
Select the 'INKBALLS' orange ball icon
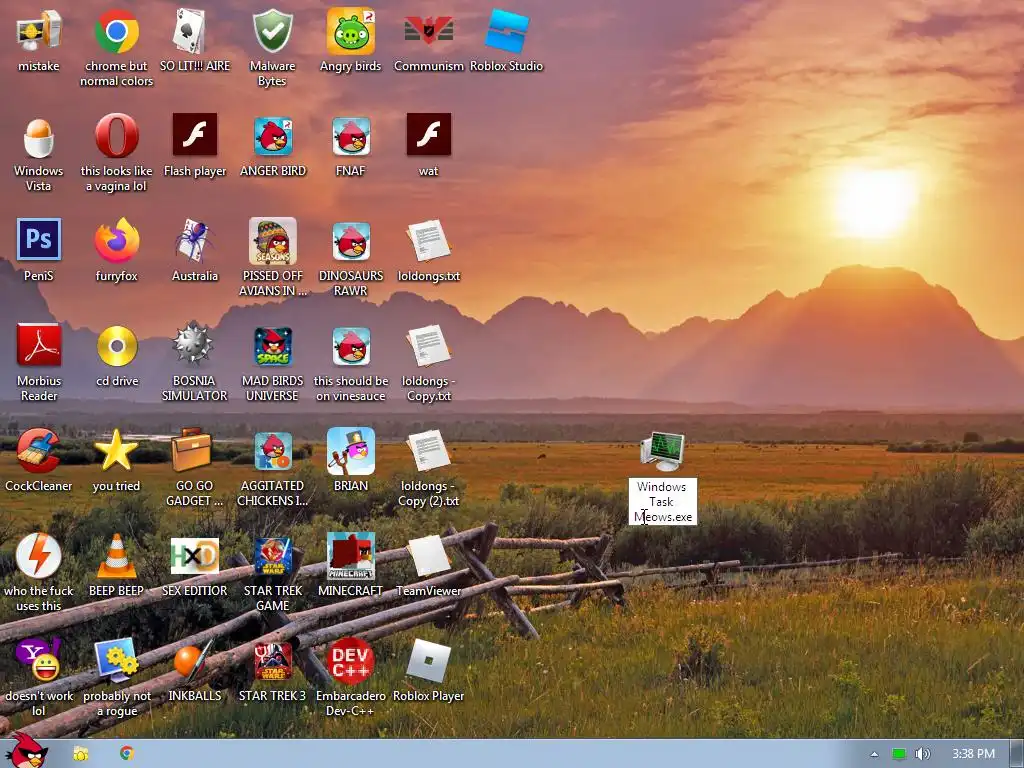195,660
